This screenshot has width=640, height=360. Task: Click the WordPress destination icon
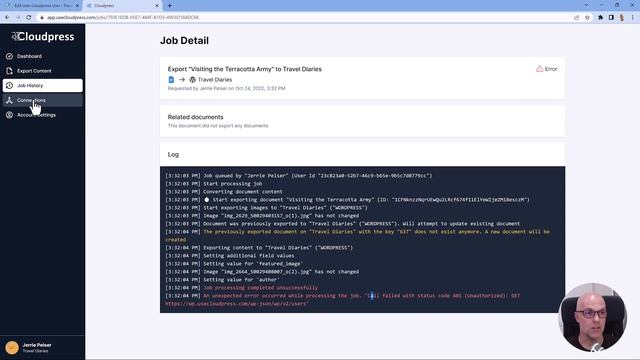(193, 80)
